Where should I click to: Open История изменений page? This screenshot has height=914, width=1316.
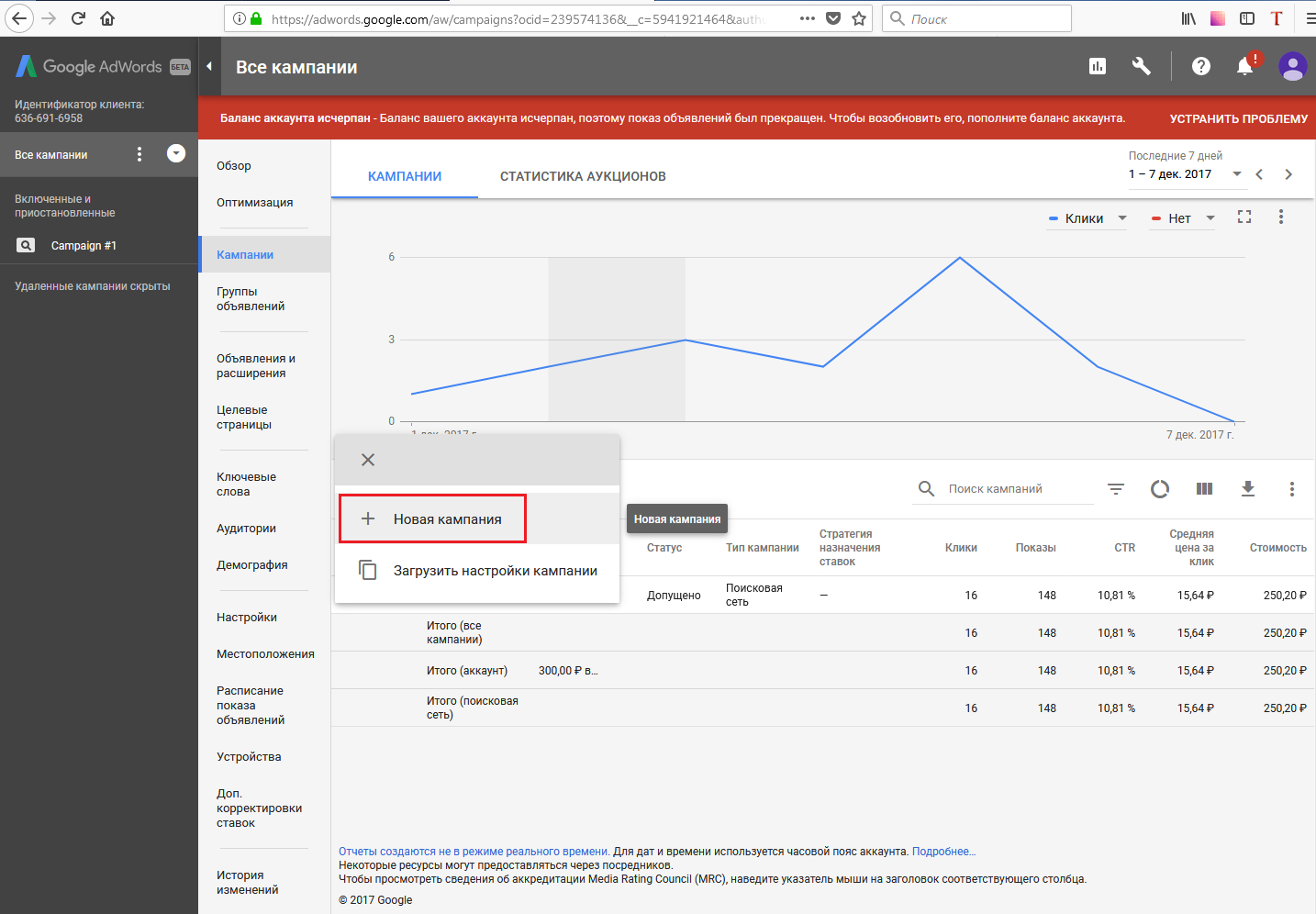click(x=248, y=883)
